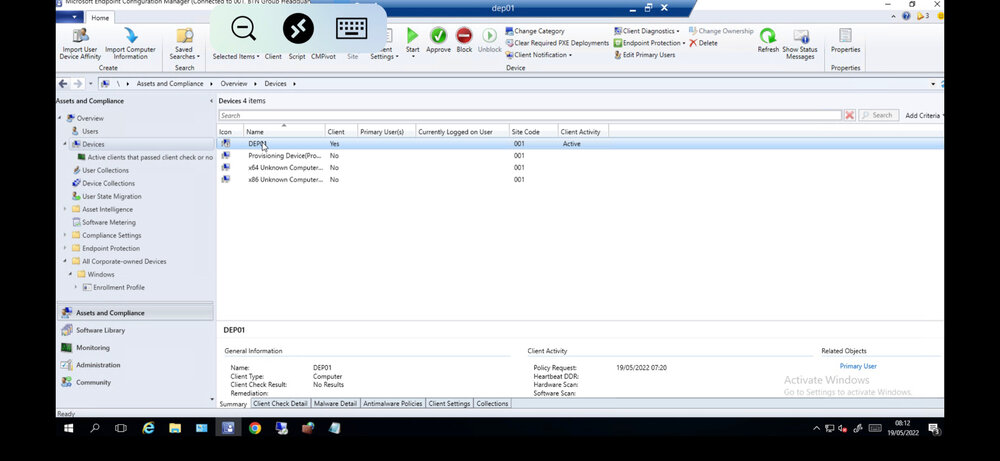Open the Malware Detail tab
This screenshot has width=1000, height=461.
click(x=335, y=404)
